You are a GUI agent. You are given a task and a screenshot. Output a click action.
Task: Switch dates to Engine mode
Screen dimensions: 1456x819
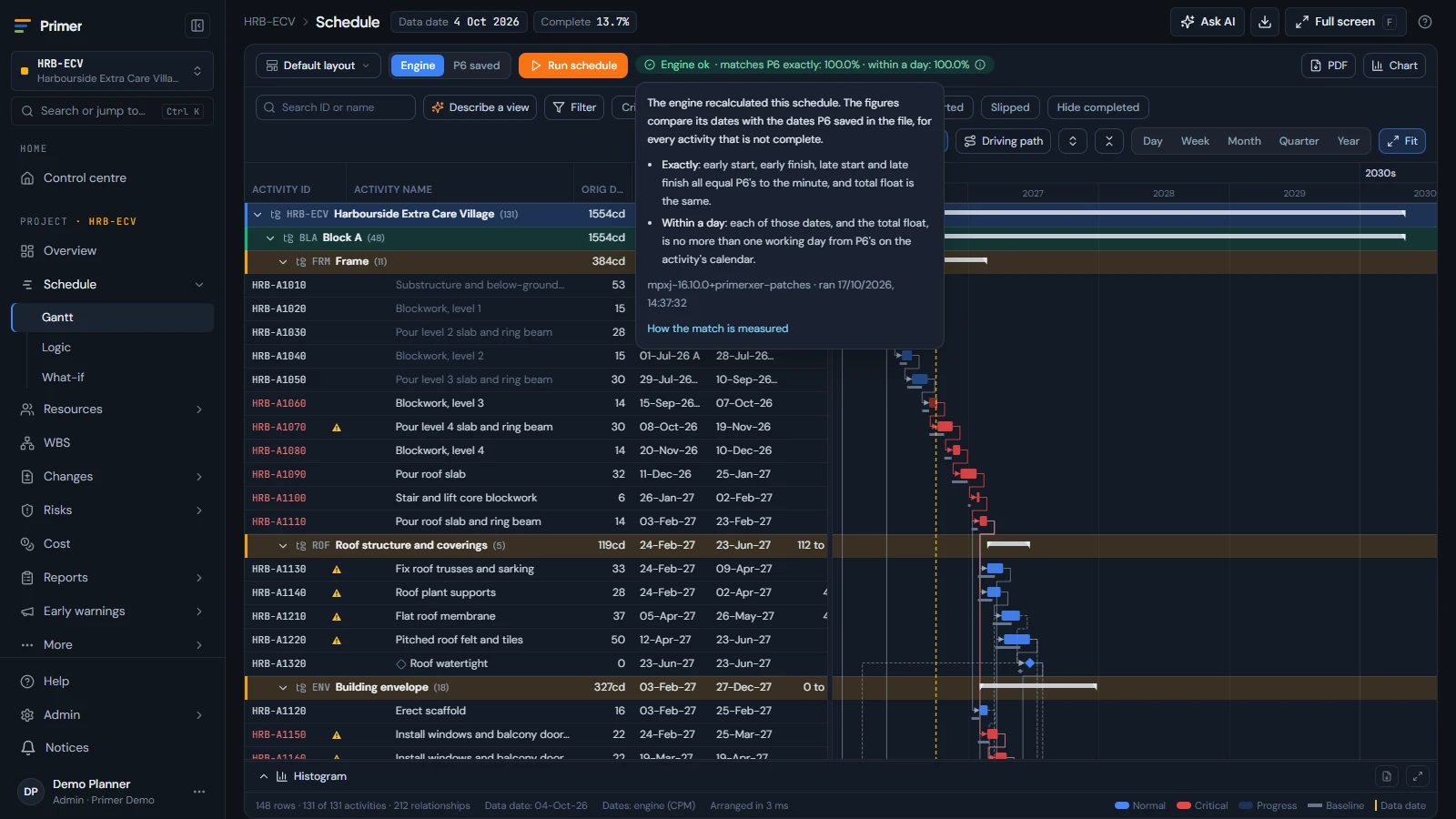418,66
